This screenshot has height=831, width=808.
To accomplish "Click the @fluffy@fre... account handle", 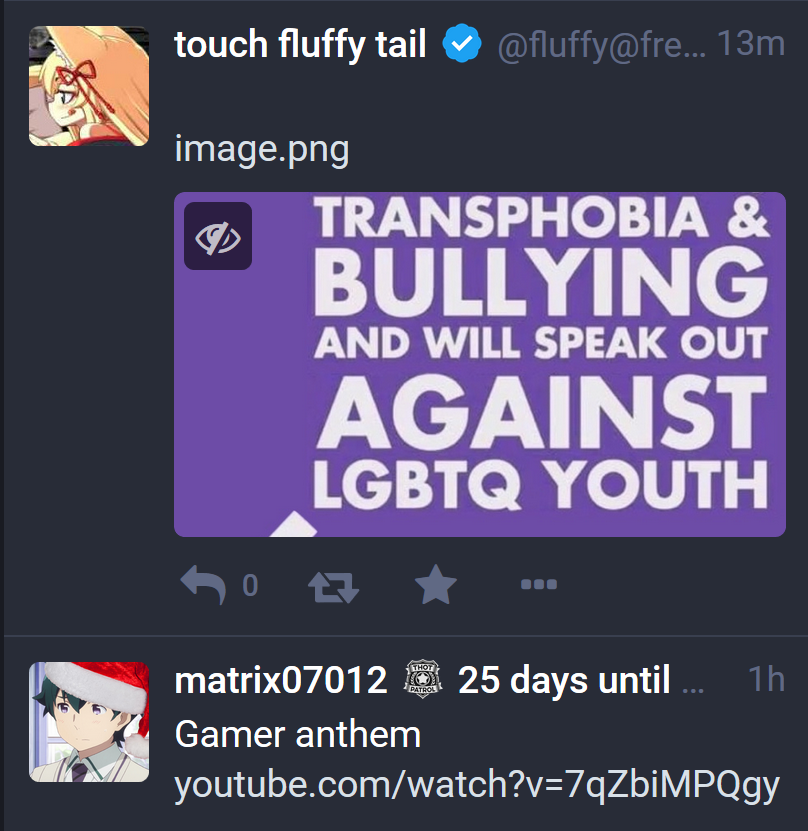I will [x=601, y=45].
